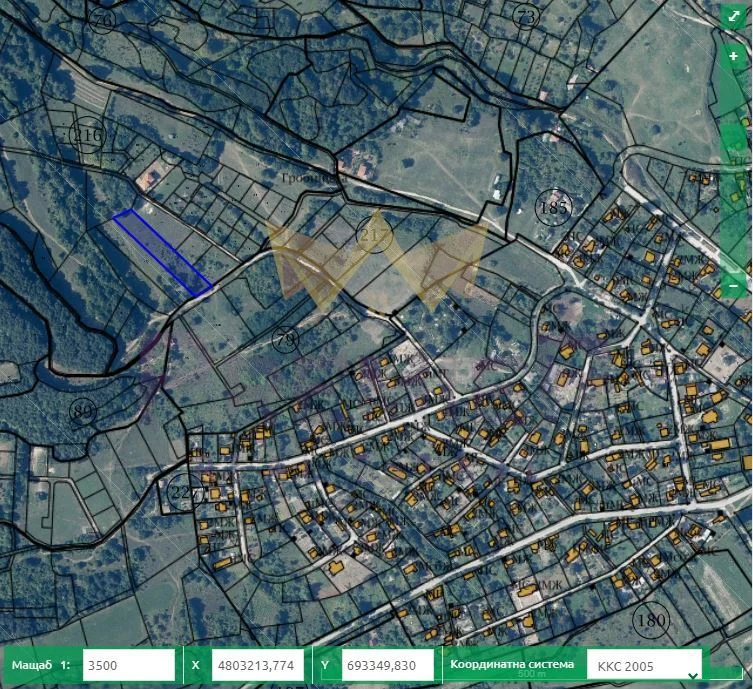Select the blue outlined parcel on the map
This screenshot has width=753, height=689.
(161, 253)
